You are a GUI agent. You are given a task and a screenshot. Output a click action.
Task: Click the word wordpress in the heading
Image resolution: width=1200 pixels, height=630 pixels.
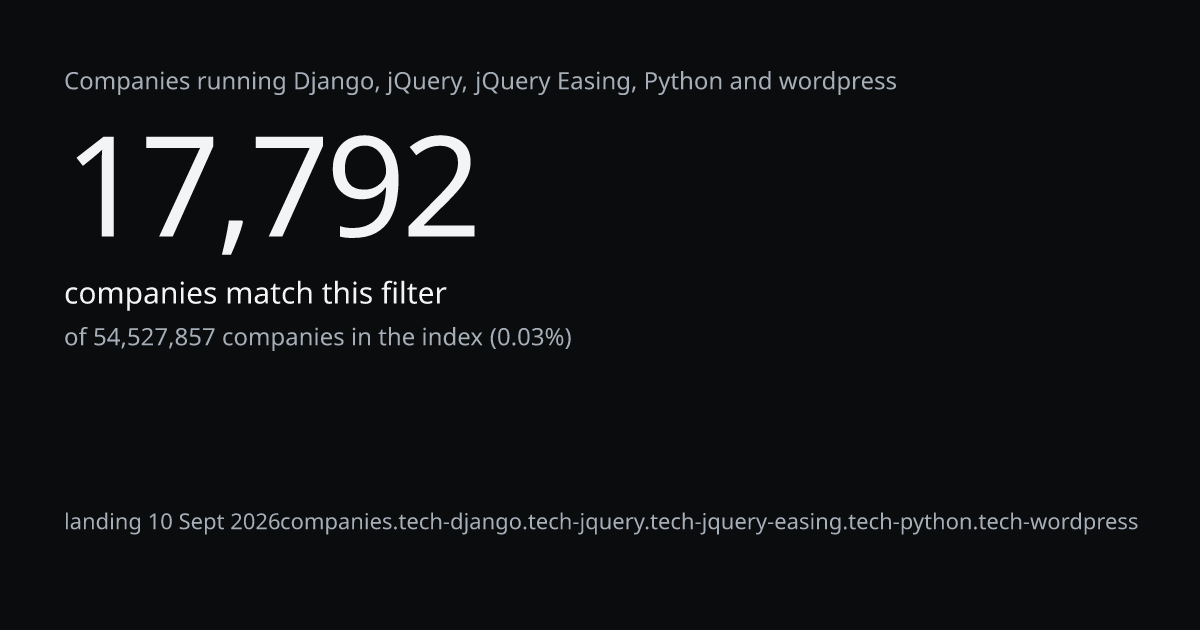(833, 82)
